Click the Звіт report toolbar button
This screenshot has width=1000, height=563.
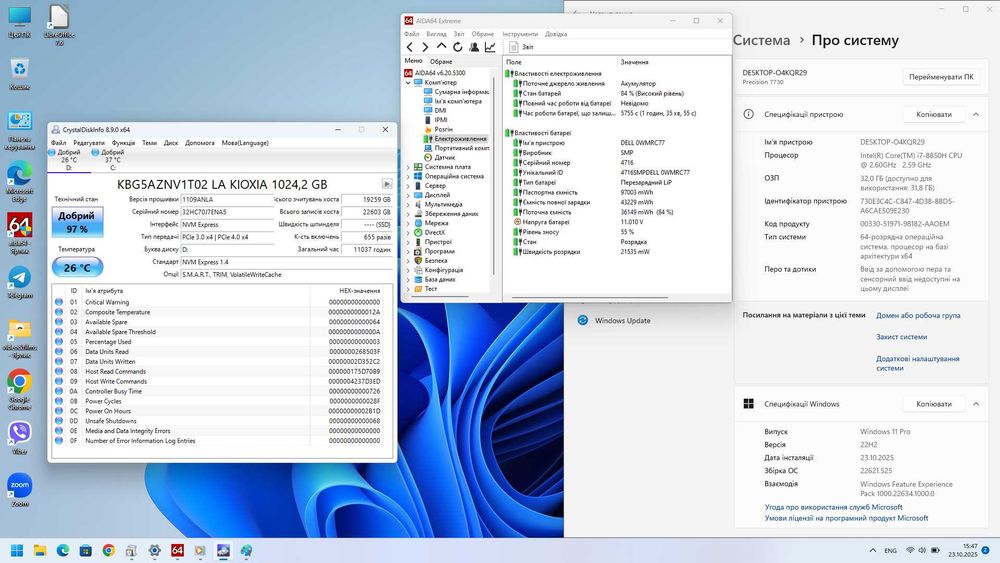coord(522,47)
